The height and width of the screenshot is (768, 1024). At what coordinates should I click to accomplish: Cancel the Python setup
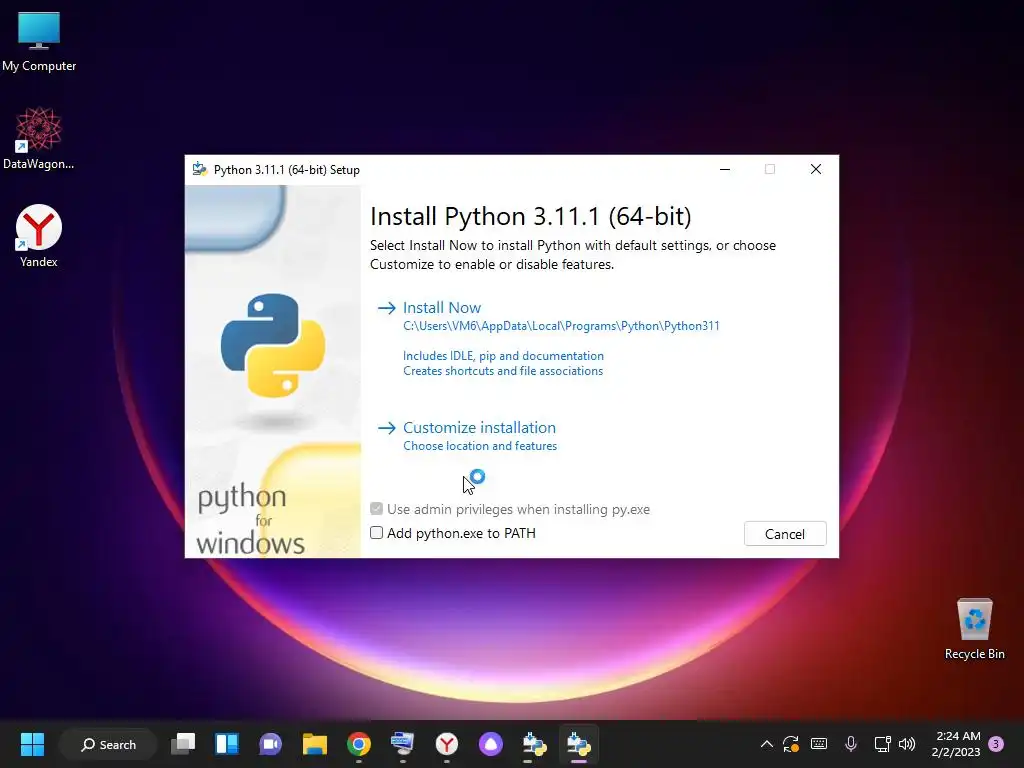coord(785,534)
